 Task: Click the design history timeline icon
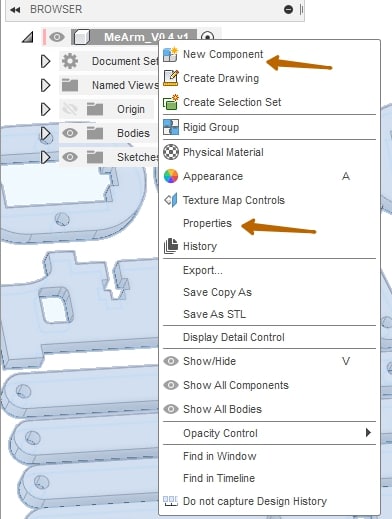pos(170,501)
